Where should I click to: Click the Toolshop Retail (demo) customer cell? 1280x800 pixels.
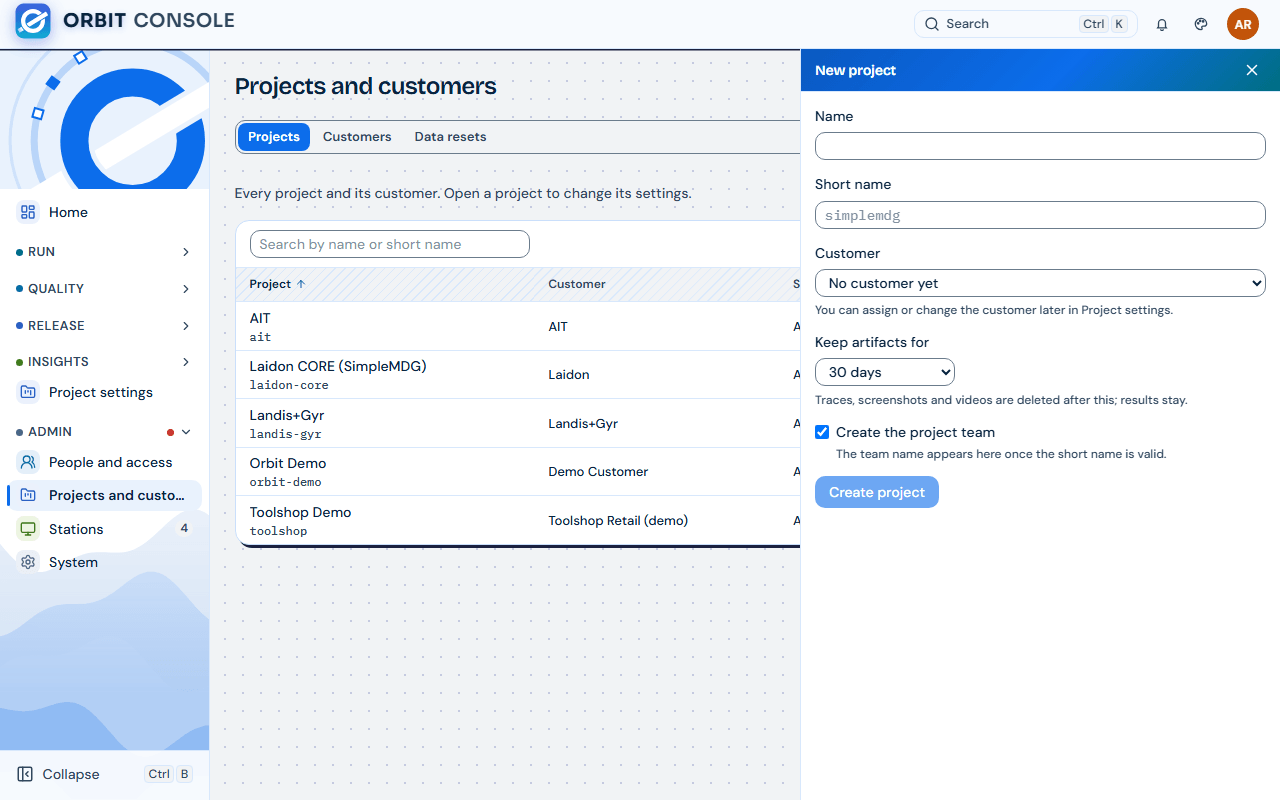pos(618,520)
